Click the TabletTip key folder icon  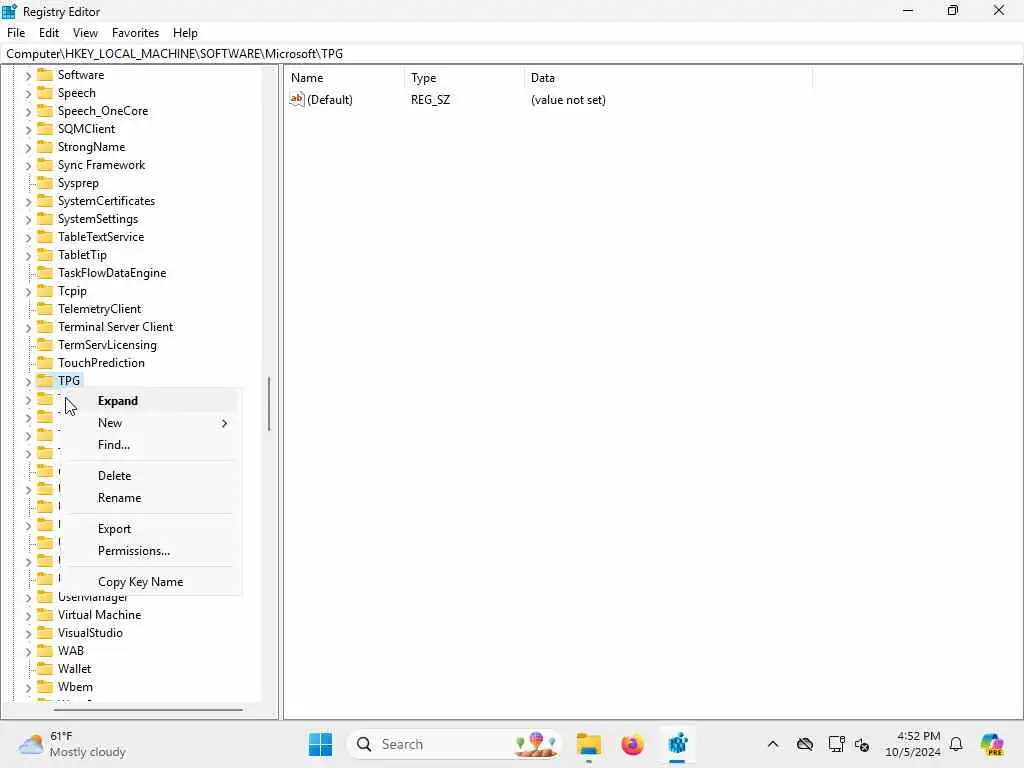pos(44,255)
